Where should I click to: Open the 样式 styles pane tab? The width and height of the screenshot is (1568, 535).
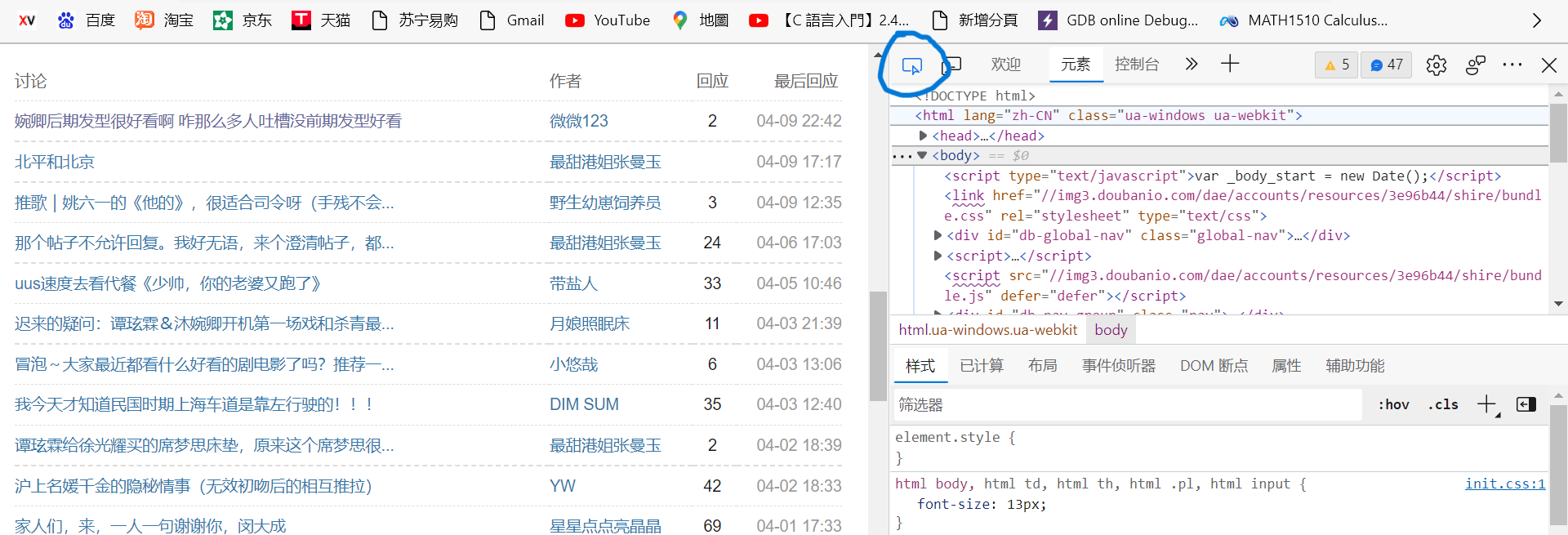(920, 366)
